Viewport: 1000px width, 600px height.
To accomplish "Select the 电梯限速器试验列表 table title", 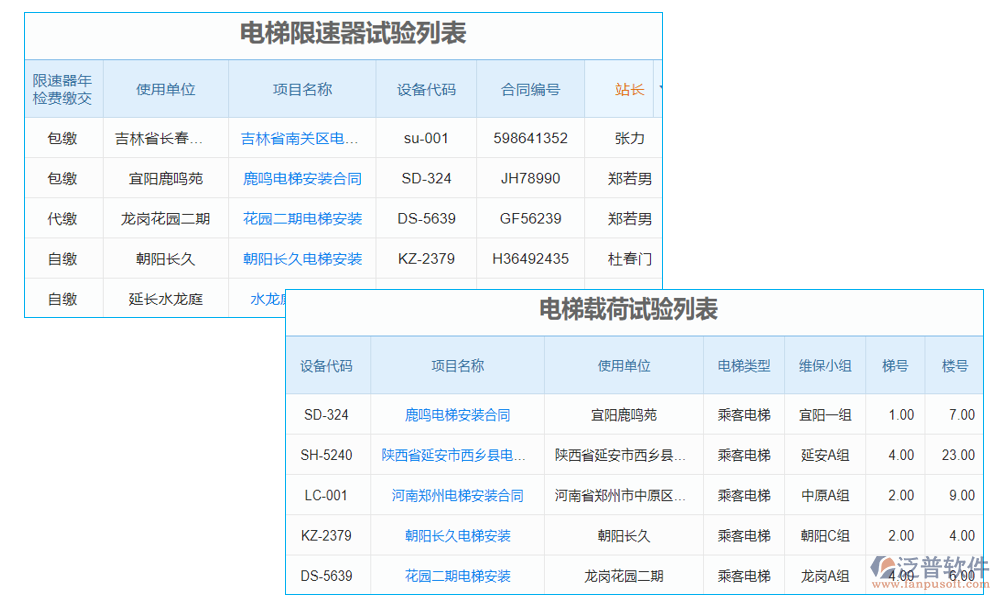I will pyautogui.click(x=342, y=31).
